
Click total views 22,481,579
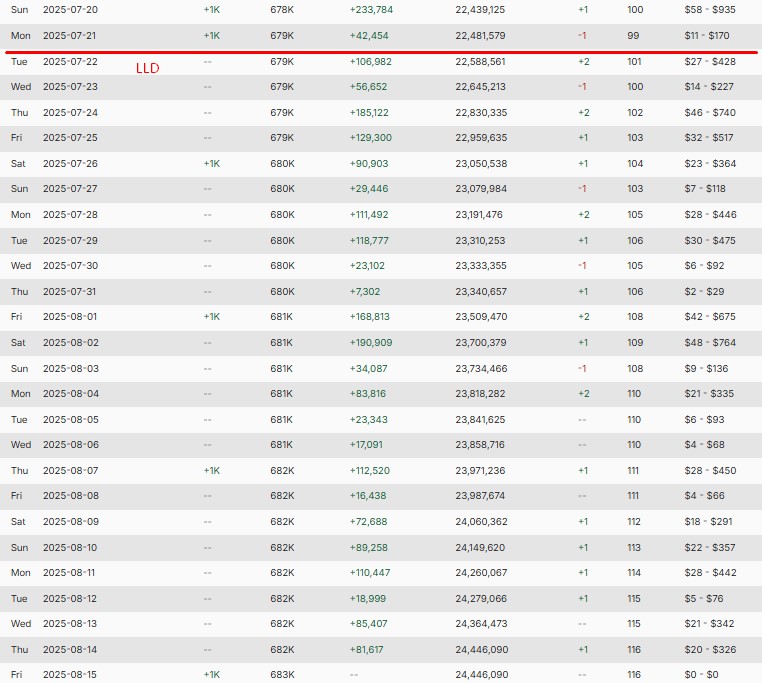coord(480,35)
